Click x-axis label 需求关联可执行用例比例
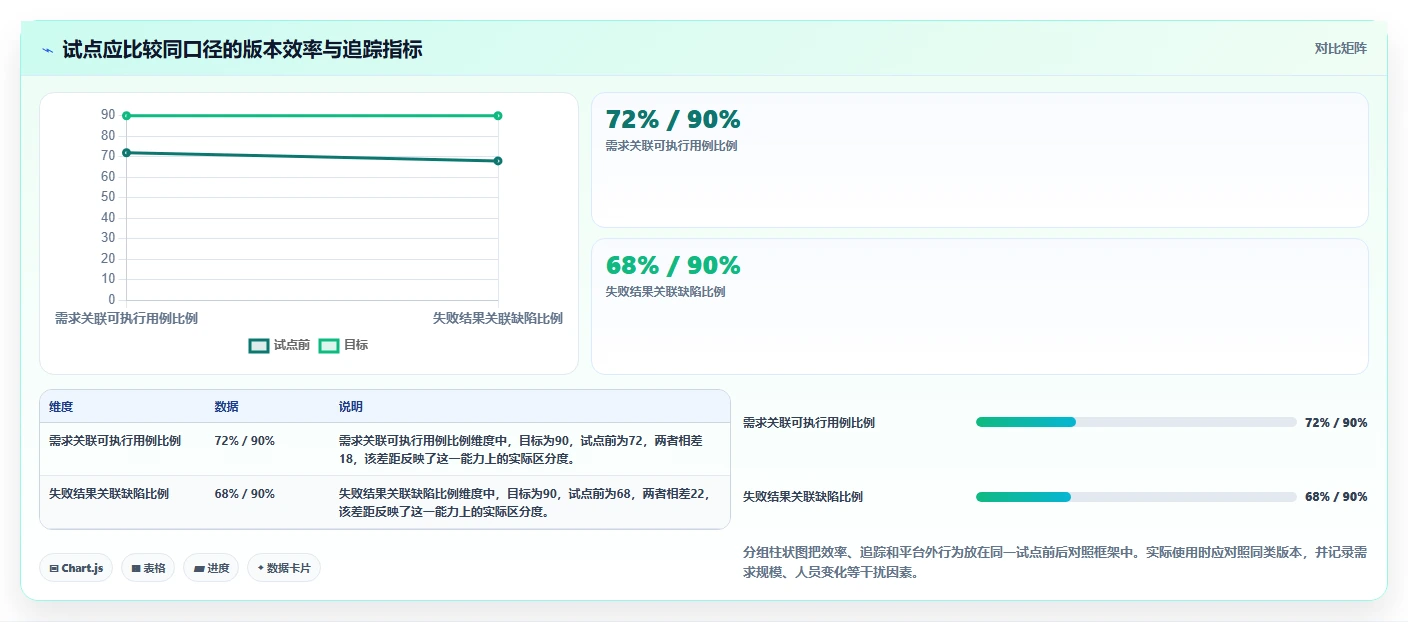The width and height of the screenshot is (1408, 622). [126, 319]
